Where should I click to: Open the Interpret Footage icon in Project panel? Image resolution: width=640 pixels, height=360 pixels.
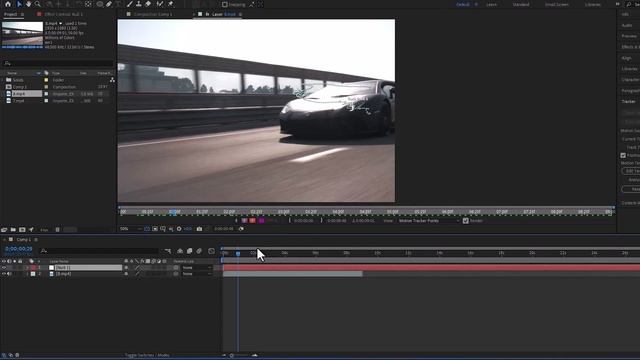[x=4, y=230]
